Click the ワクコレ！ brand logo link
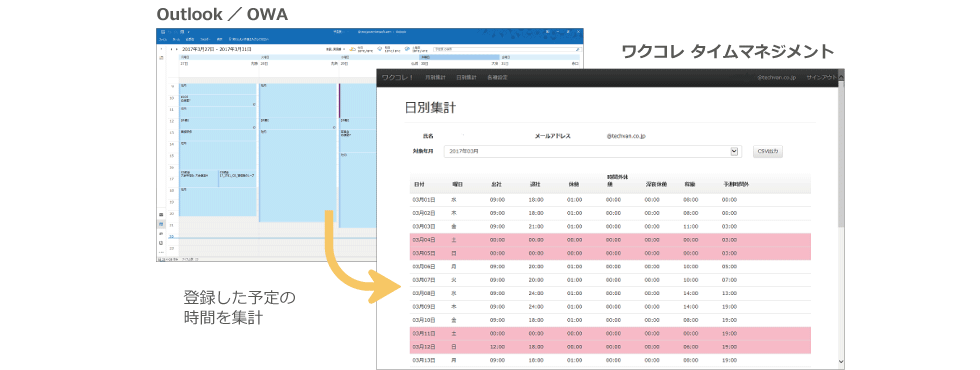 [x=398, y=78]
